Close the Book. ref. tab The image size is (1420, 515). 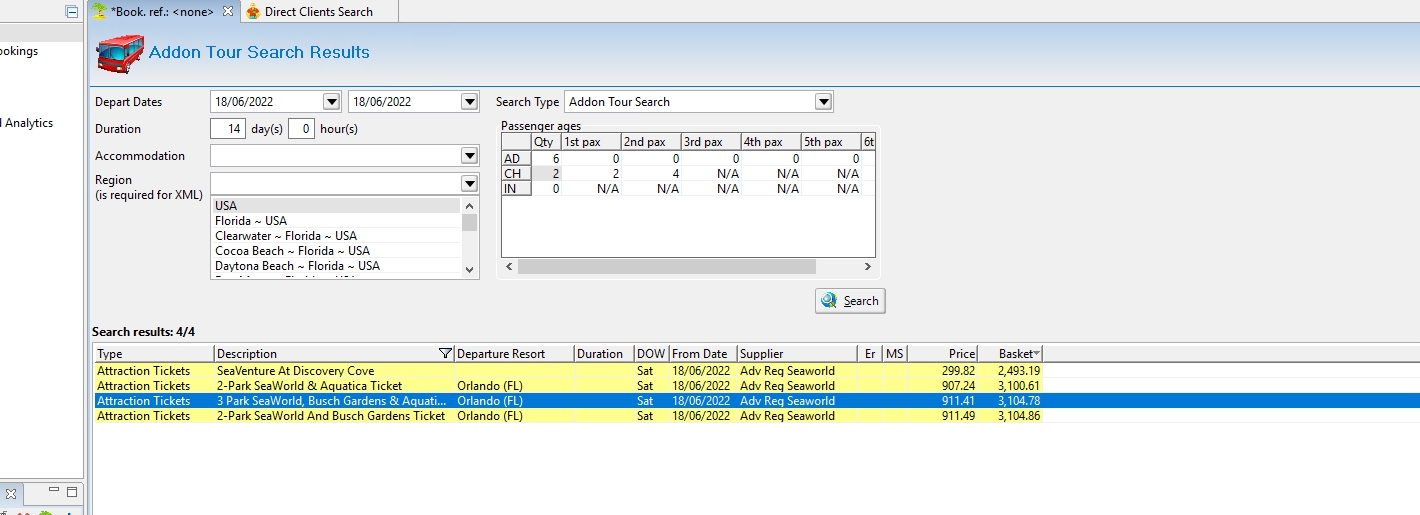[228, 11]
